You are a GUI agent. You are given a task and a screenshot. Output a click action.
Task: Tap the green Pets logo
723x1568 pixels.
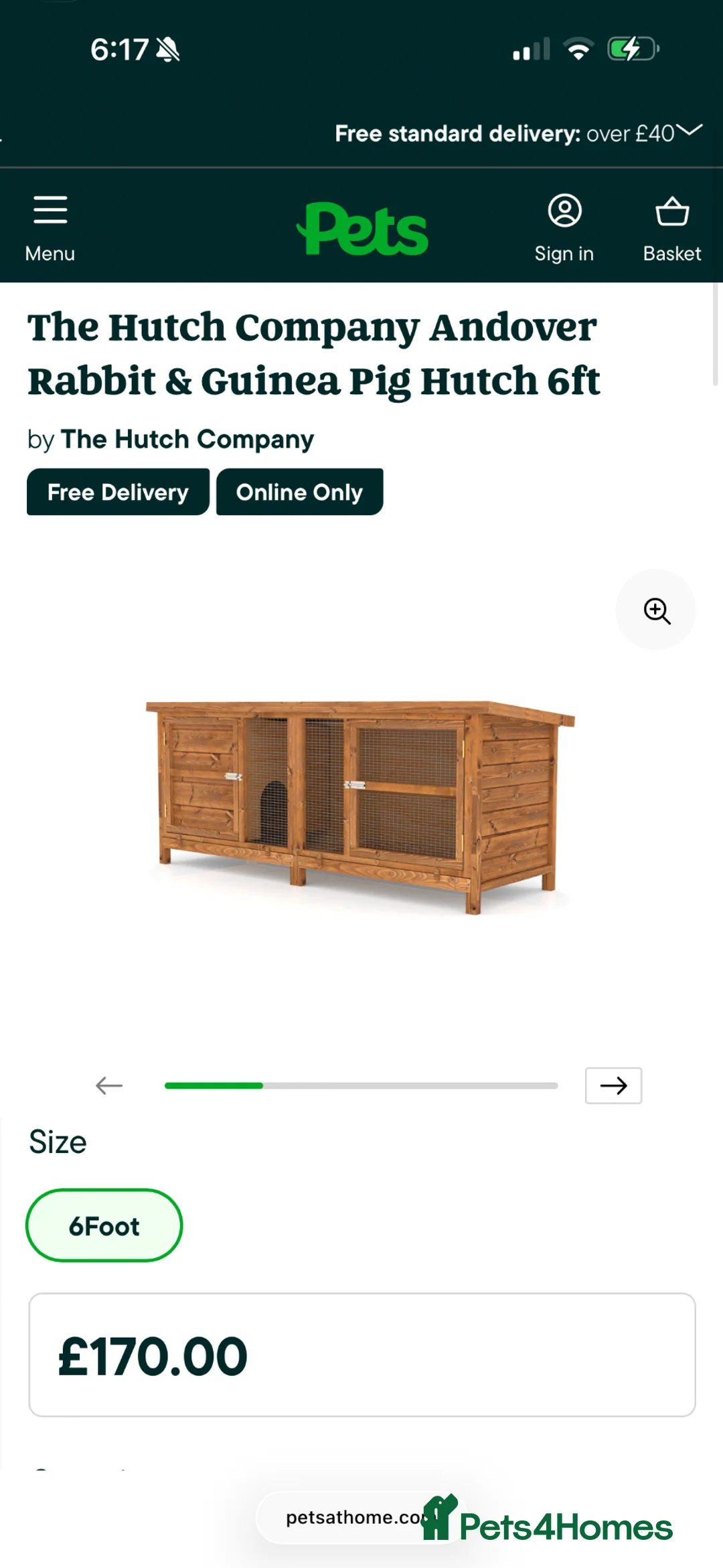point(362,229)
